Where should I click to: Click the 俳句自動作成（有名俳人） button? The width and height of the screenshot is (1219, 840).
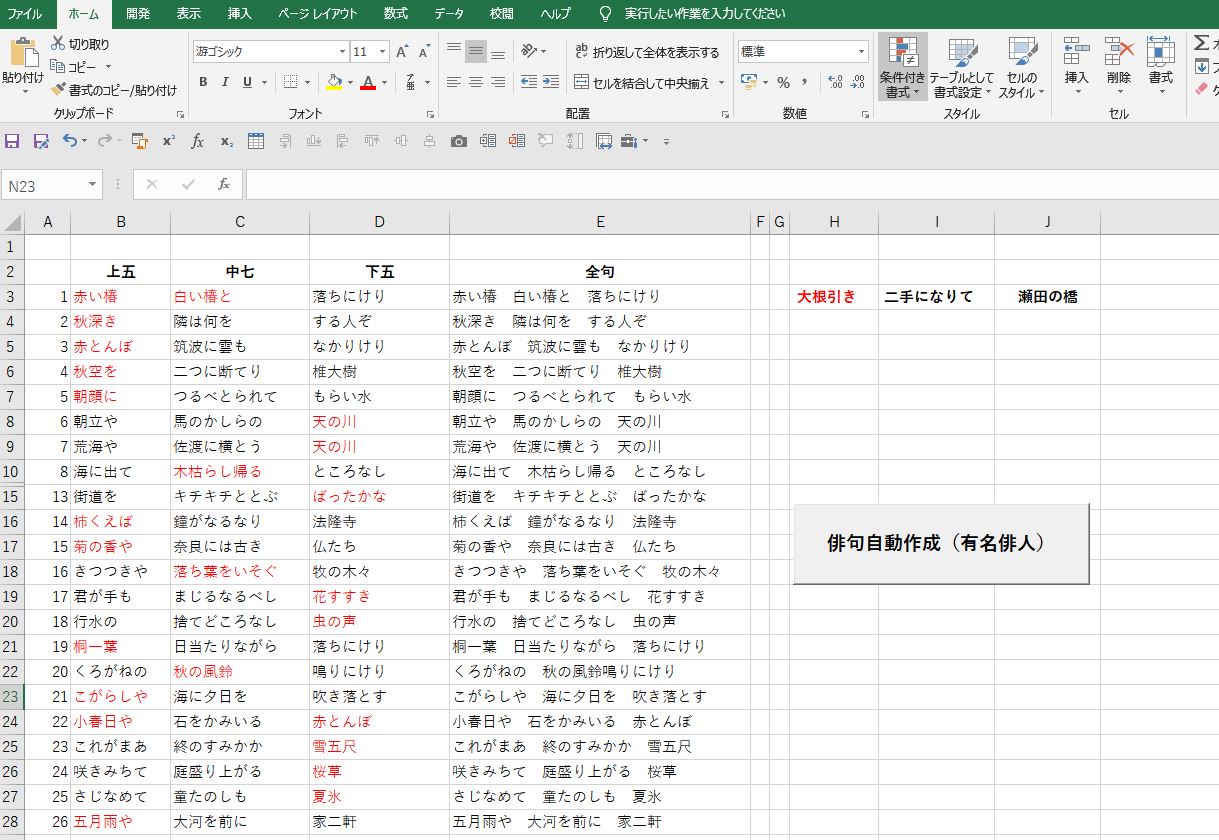[941, 543]
